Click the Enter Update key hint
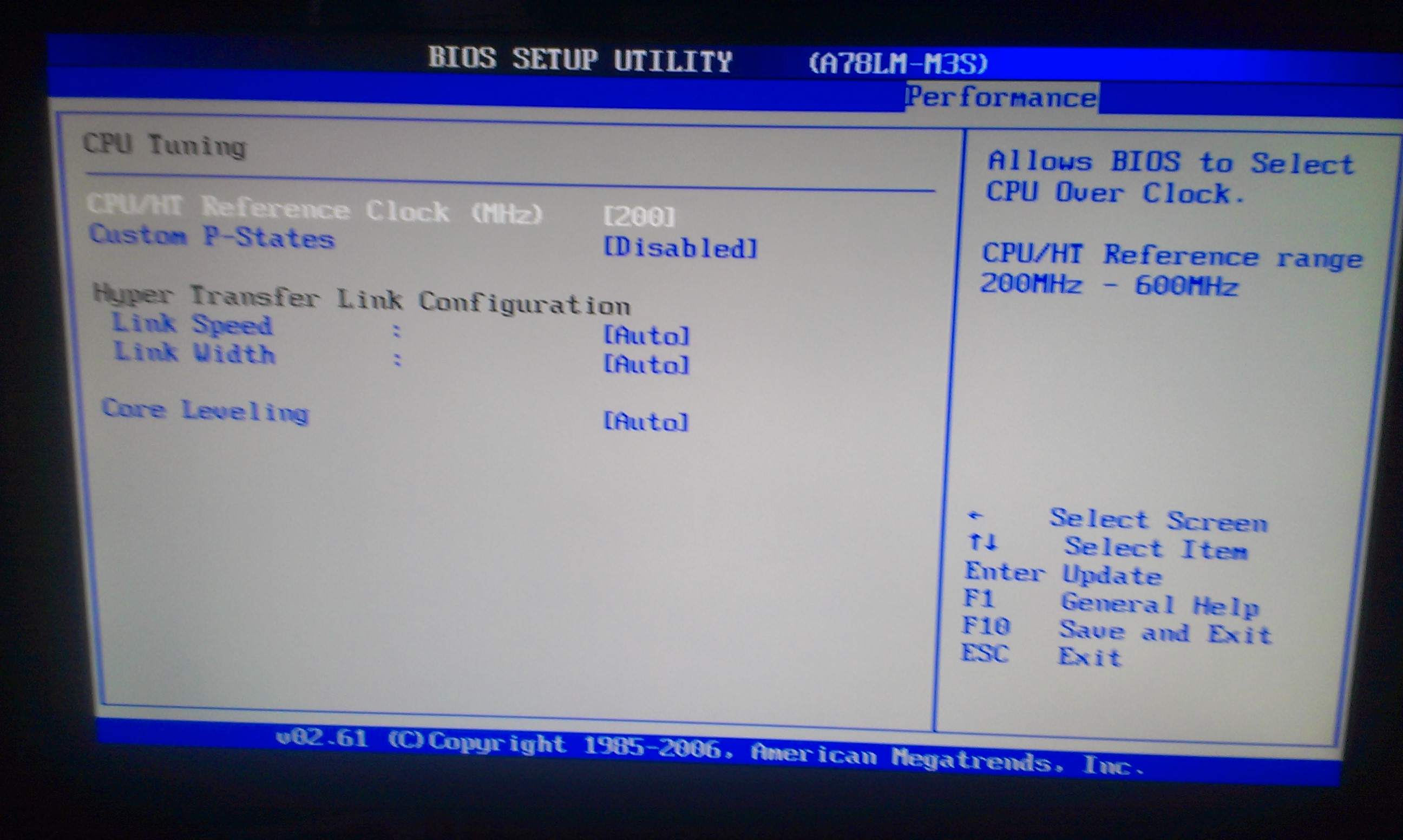 click(x=1062, y=574)
